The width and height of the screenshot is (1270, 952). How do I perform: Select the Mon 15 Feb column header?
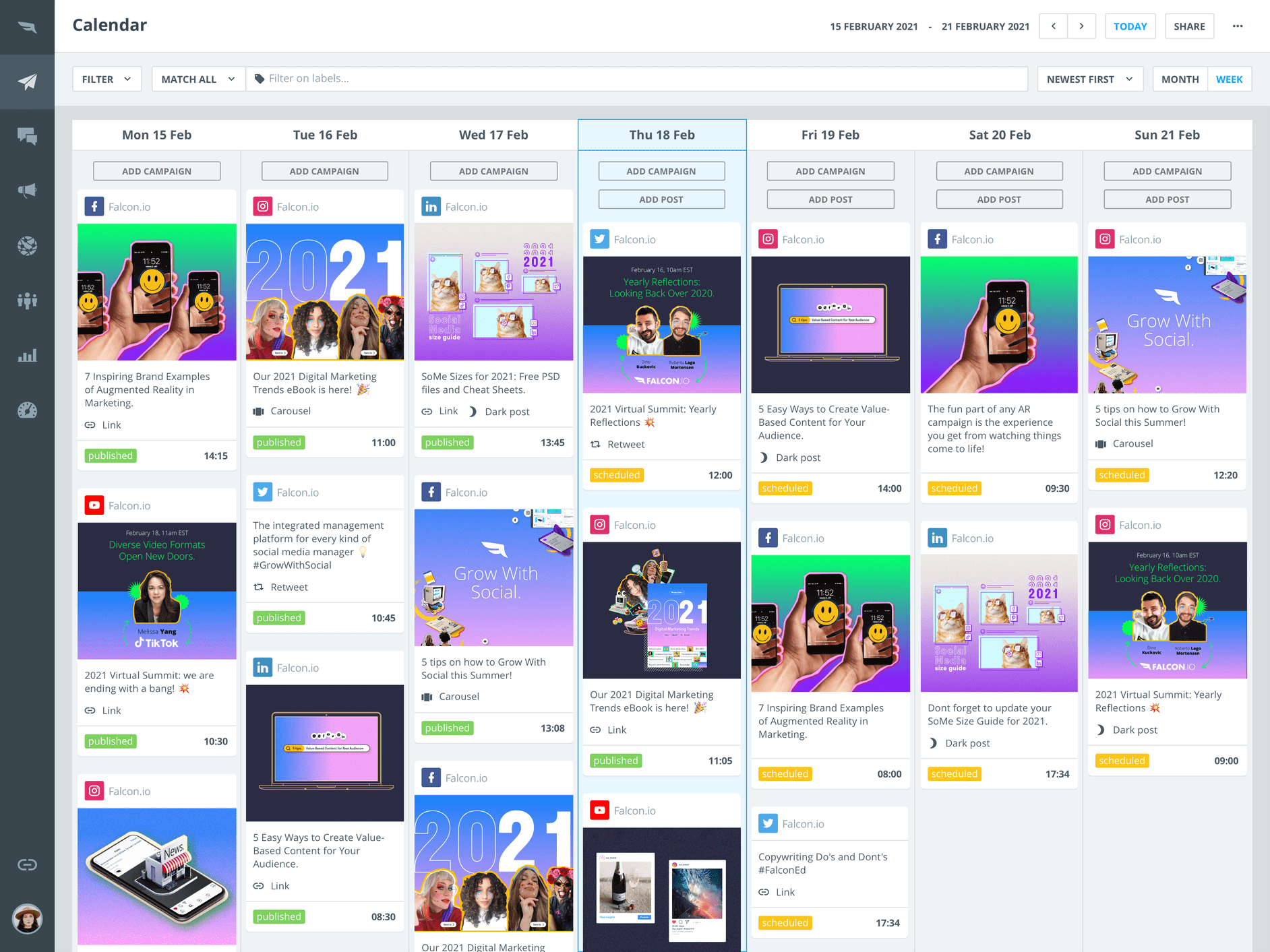pos(156,135)
